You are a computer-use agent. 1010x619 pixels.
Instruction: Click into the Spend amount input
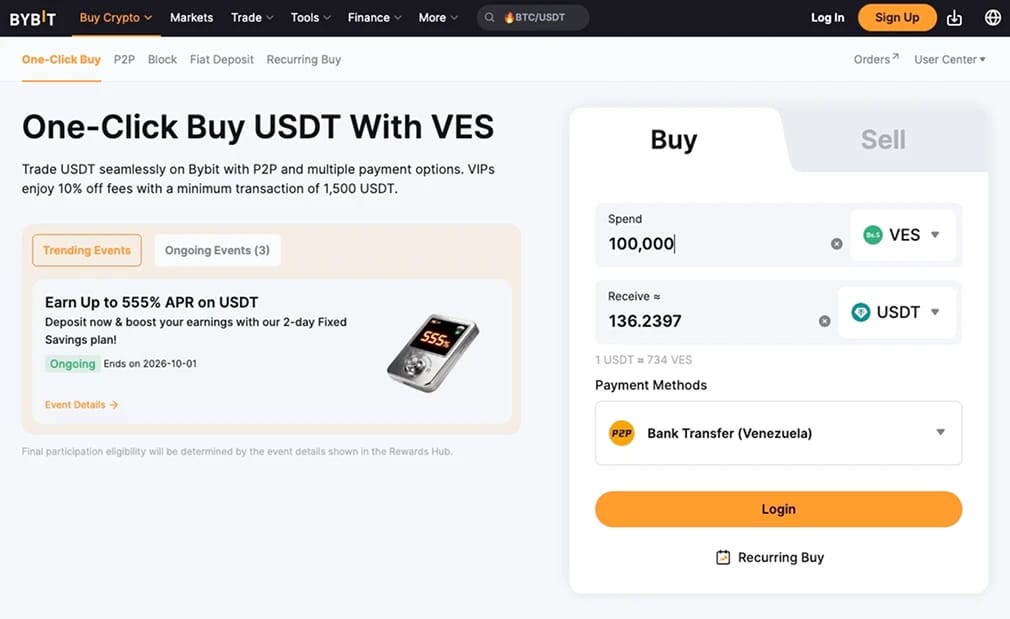(x=715, y=243)
